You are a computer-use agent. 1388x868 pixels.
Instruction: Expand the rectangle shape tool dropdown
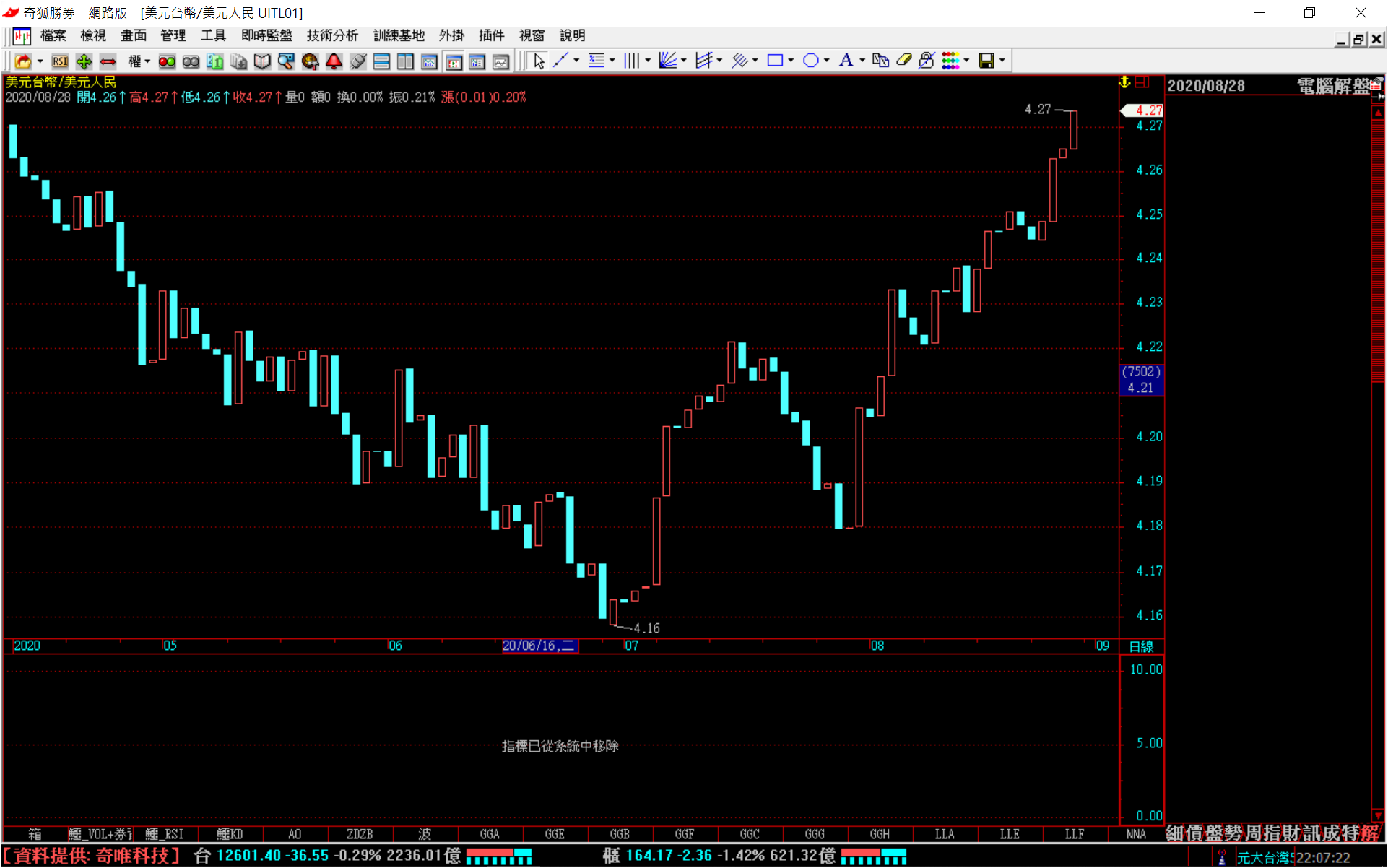[791, 61]
